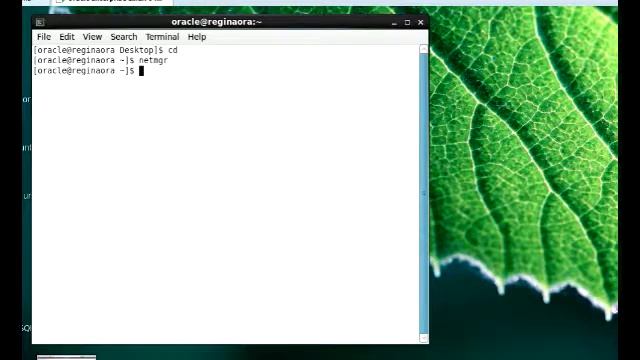Open the Search menu in terminal
The image size is (640, 360).
[124, 37]
